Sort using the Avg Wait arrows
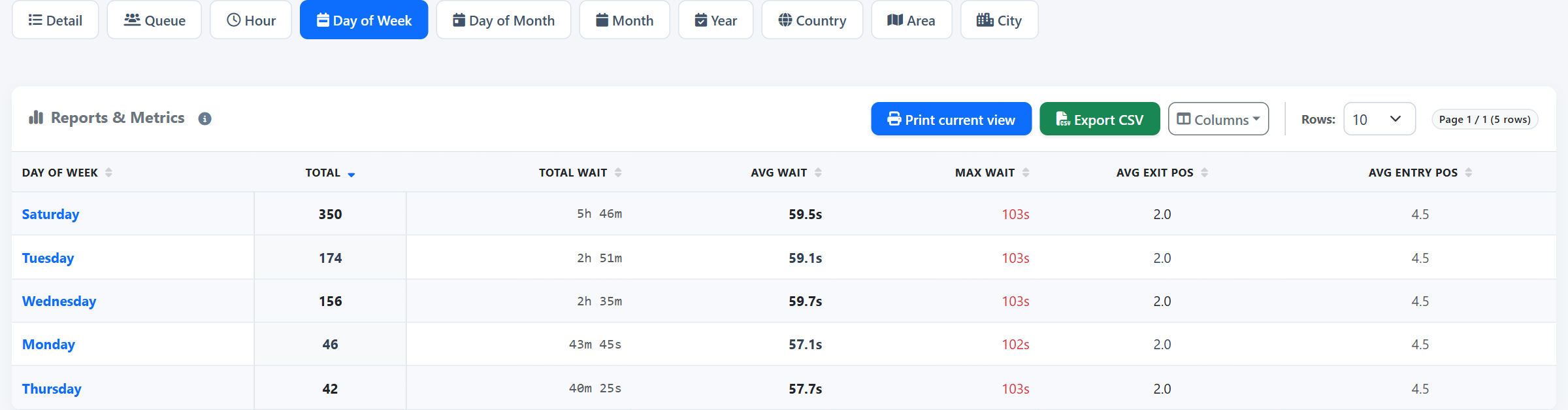The image size is (1568, 410). 818,173
